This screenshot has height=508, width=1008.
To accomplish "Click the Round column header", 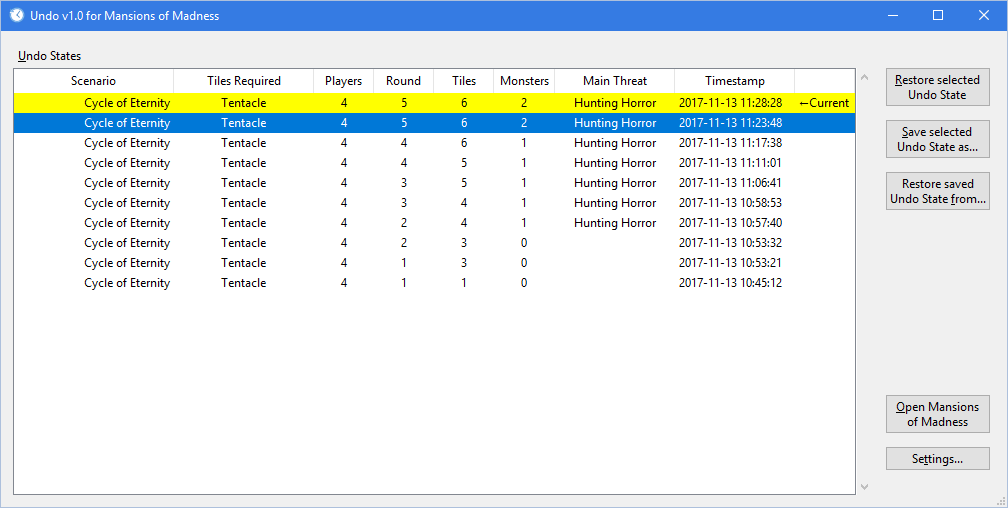I will click(404, 81).
